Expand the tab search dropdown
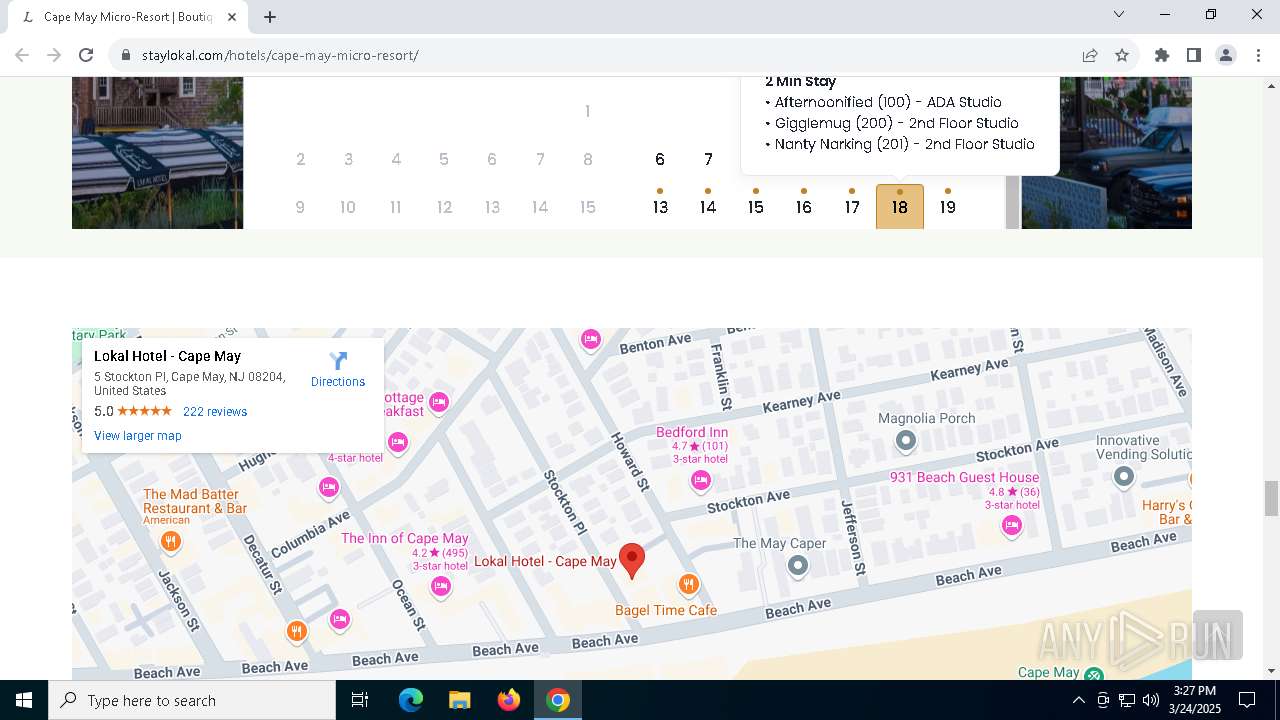Screen dimensions: 1280x720 [x=1119, y=14]
